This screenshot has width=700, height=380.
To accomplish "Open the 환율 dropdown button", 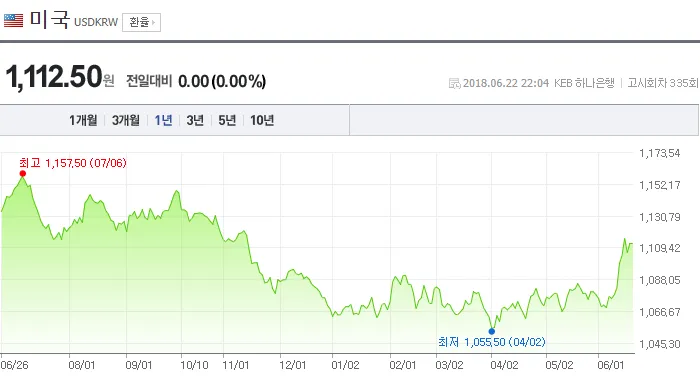I will click(x=142, y=22).
